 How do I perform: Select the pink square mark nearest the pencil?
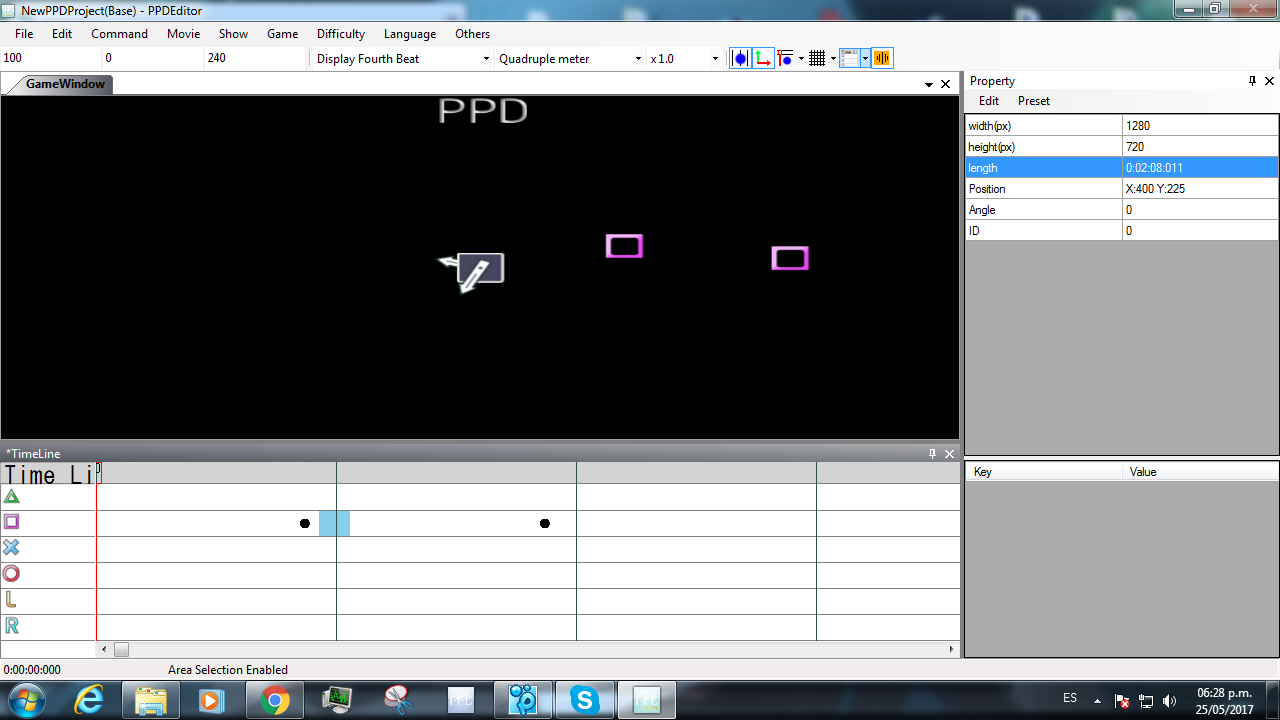[x=624, y=246]
